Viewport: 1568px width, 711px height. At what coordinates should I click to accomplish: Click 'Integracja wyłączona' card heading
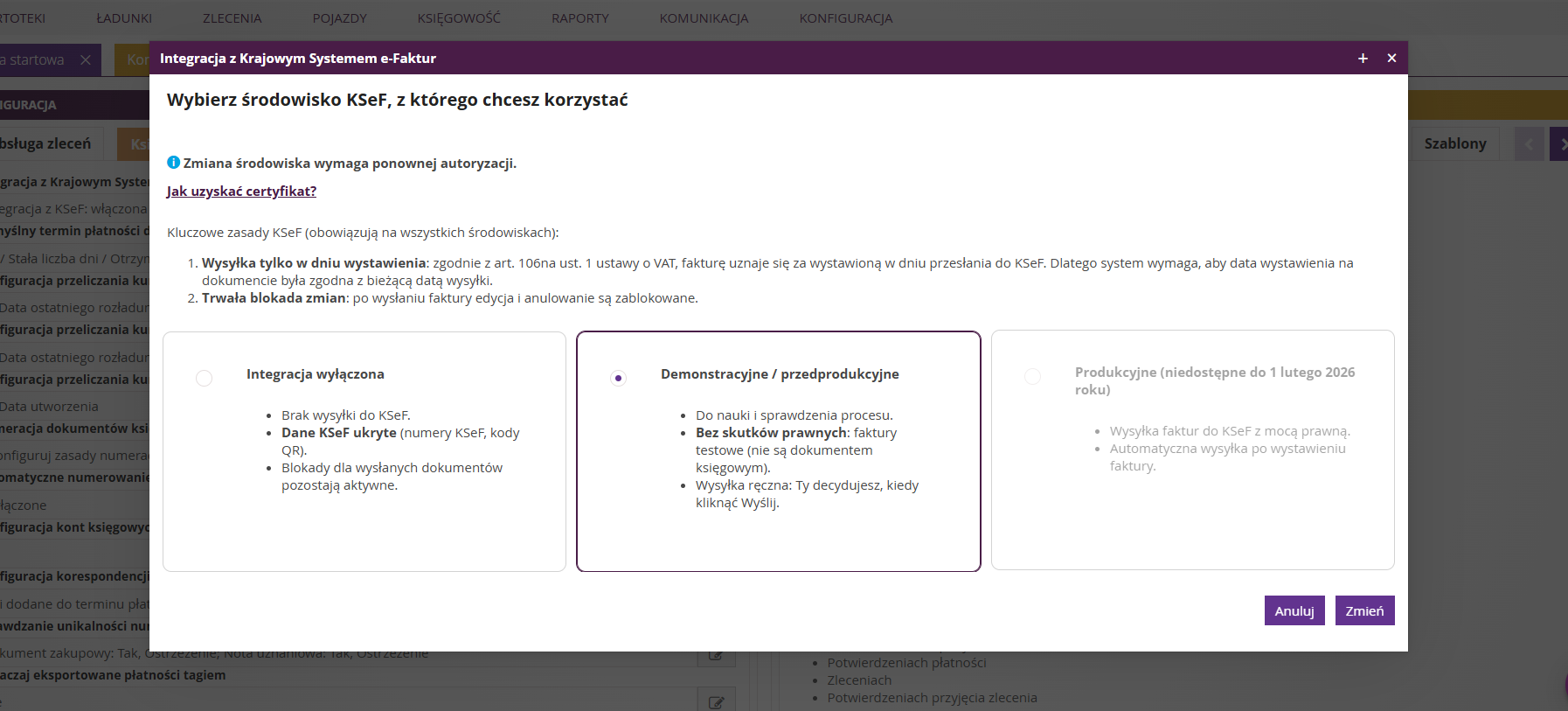pyautogui.click(x=316, y=374)
